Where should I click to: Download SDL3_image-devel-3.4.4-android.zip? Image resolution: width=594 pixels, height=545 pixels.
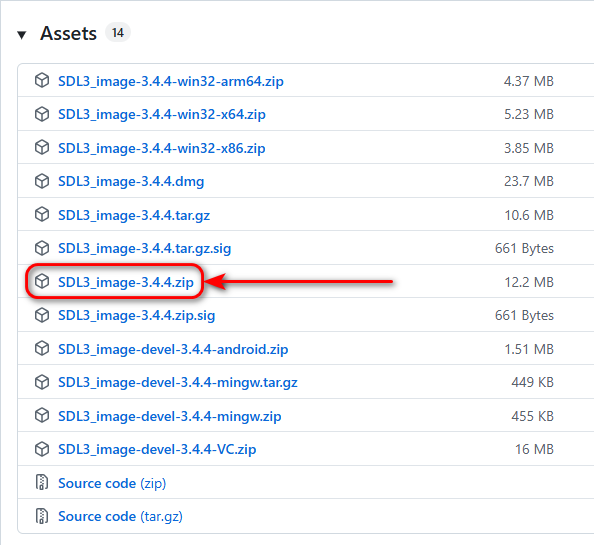pos(173,349)
